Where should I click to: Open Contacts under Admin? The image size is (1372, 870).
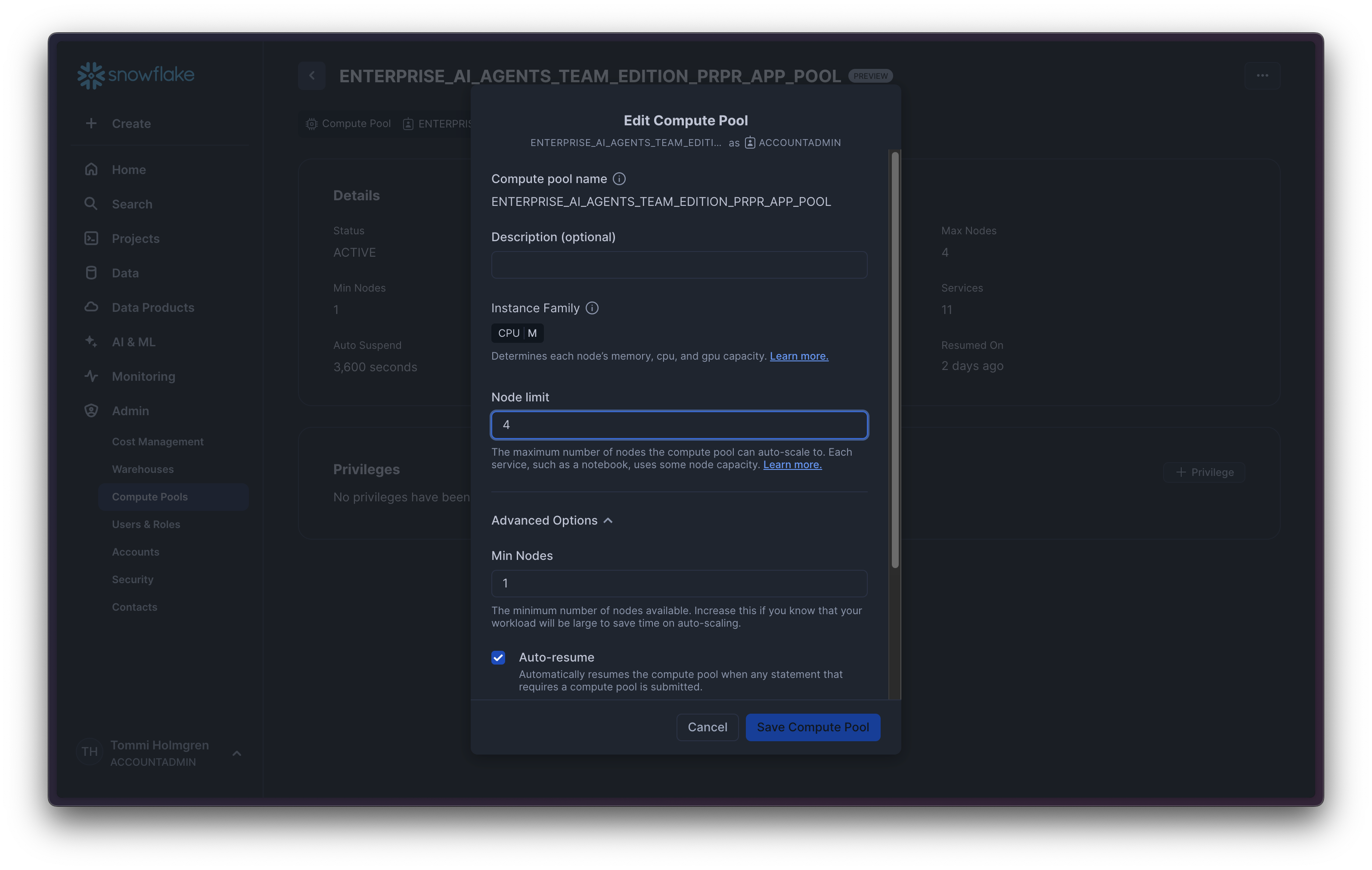tap(134, 607)
